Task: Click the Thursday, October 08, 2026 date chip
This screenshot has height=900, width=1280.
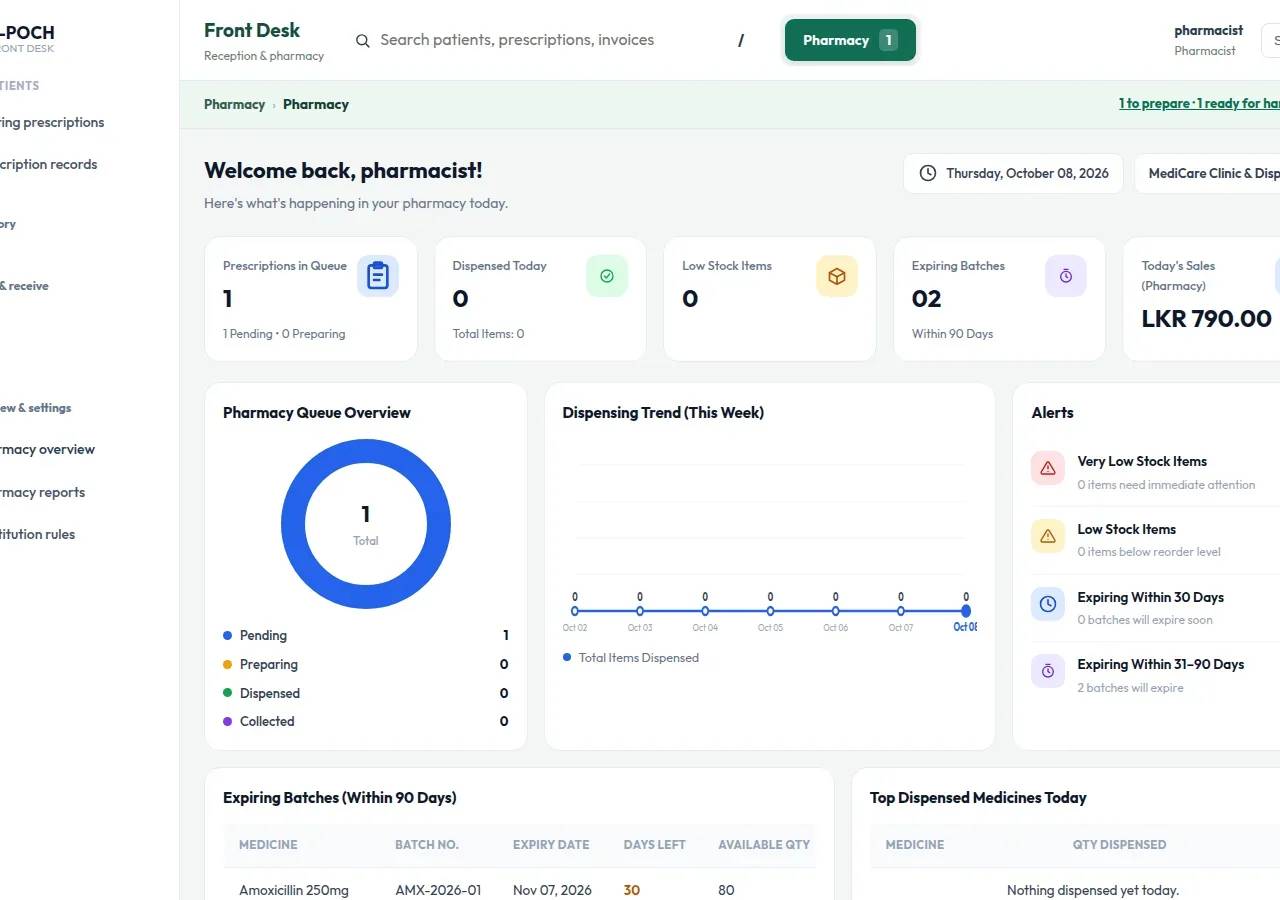Action: coord(1013,173)
